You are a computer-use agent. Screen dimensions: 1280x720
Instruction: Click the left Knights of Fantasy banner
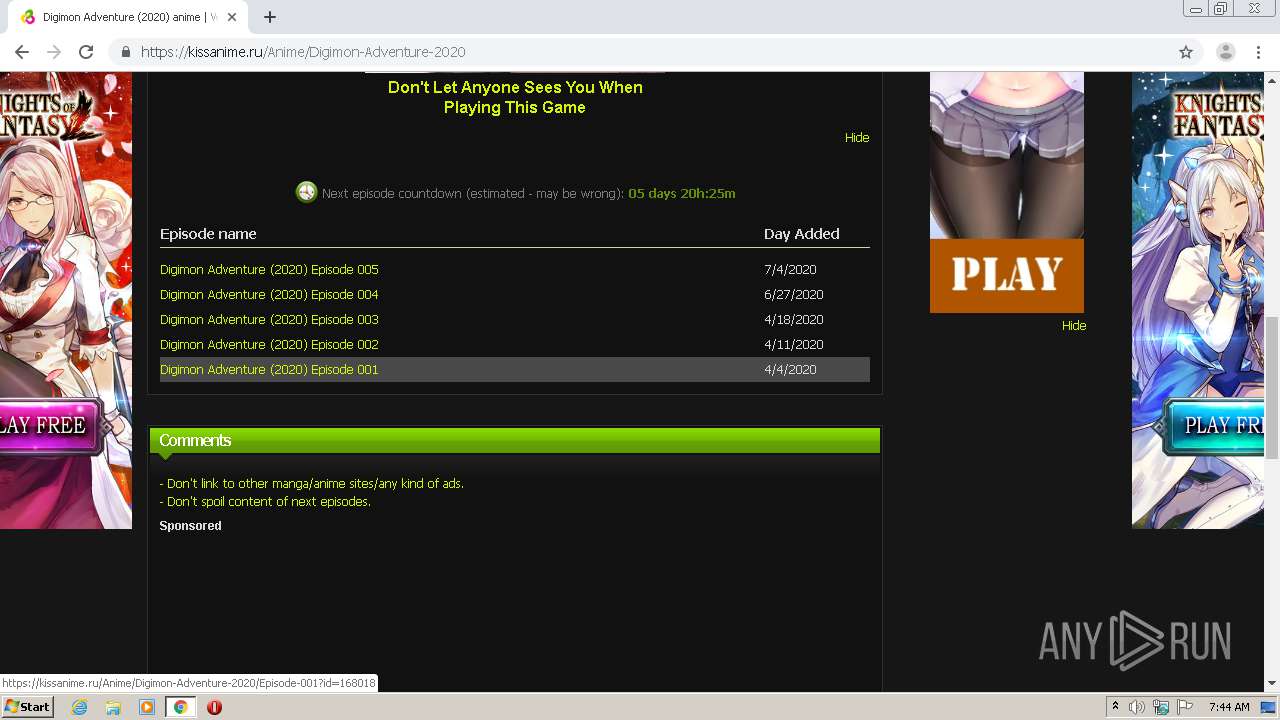pyautogui.click(x=66, y=300)
